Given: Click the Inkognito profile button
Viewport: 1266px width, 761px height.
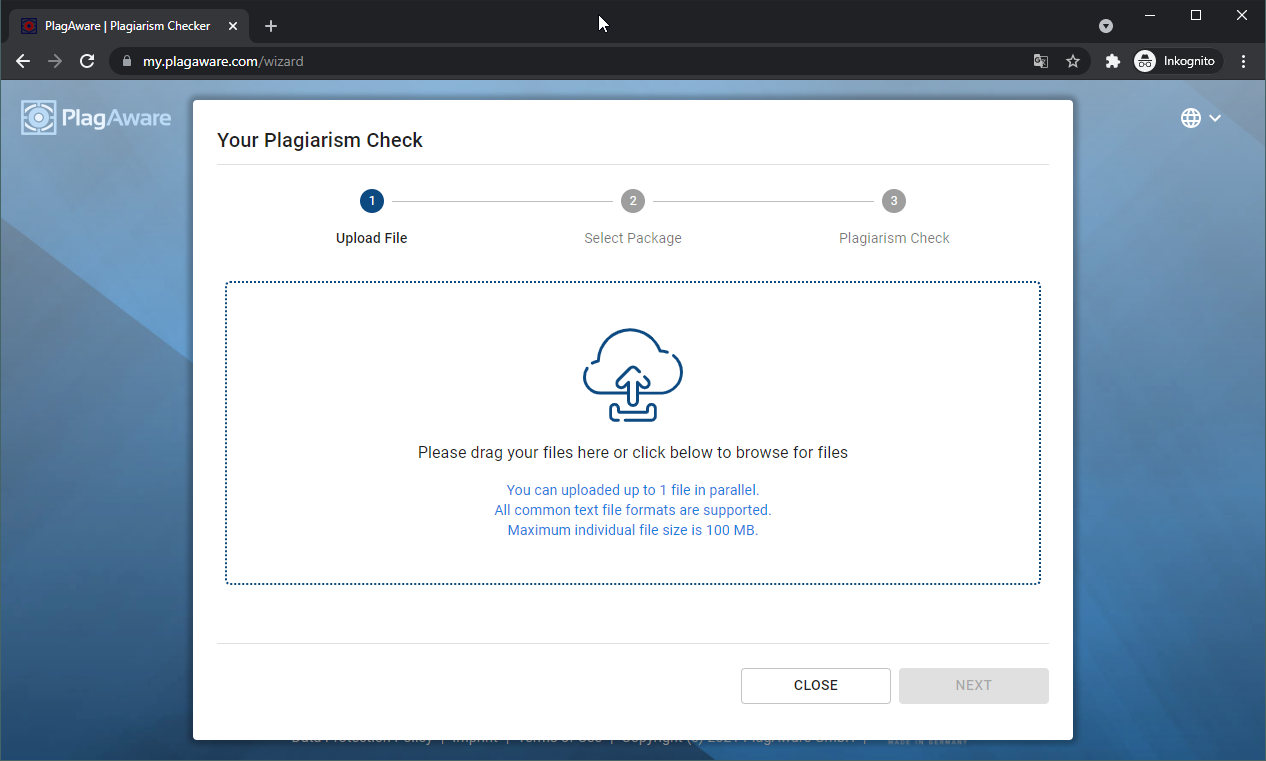Looking at the screenshot, I should pyautogui.click(x=1176, y=61).
